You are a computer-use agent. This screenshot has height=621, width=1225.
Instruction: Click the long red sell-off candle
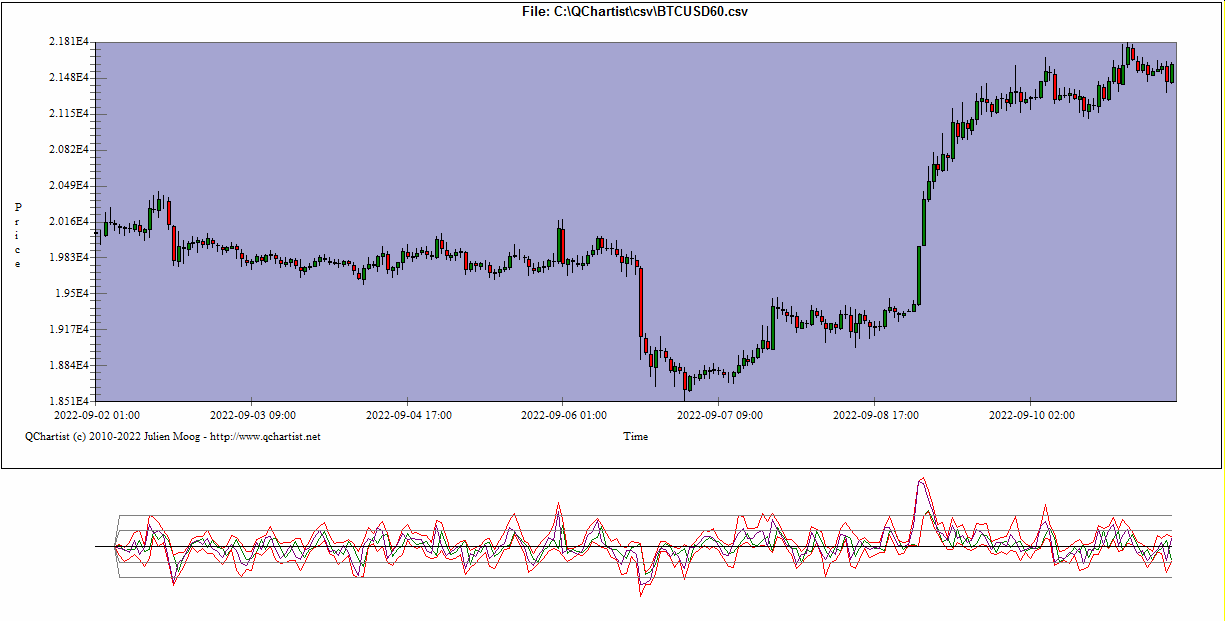click(x=640, y=302)
